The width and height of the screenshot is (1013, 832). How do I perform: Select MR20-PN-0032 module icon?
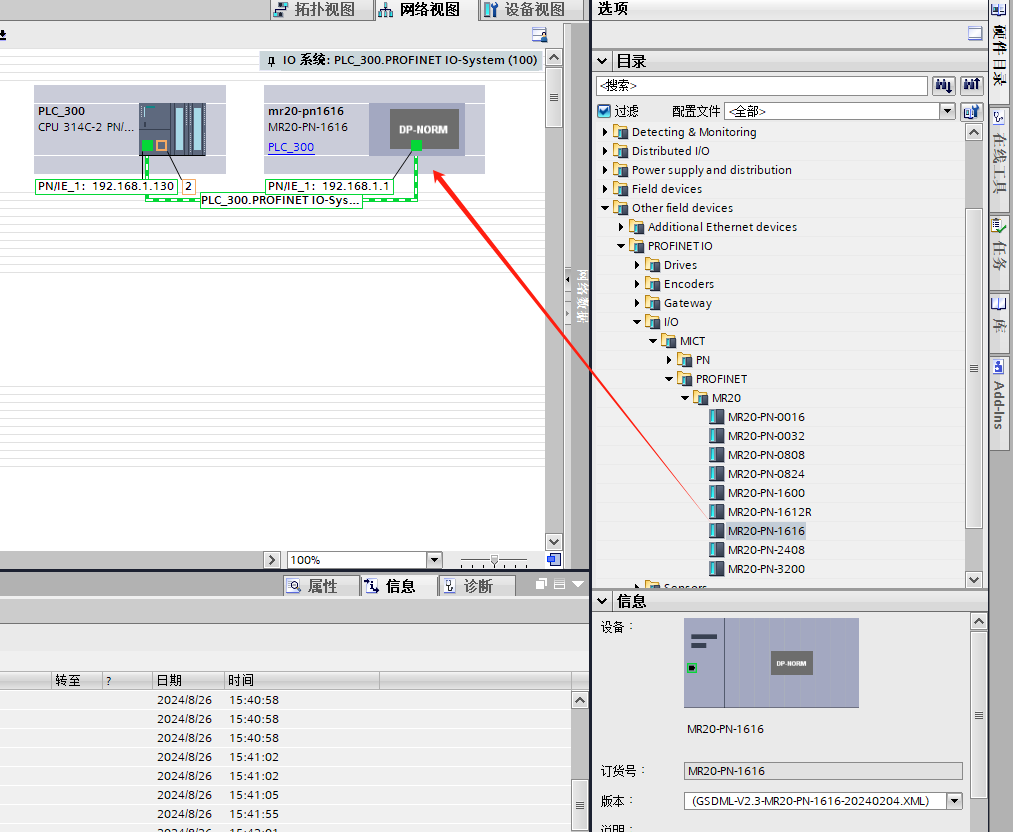pyautogui.click(x=716, y=436)
